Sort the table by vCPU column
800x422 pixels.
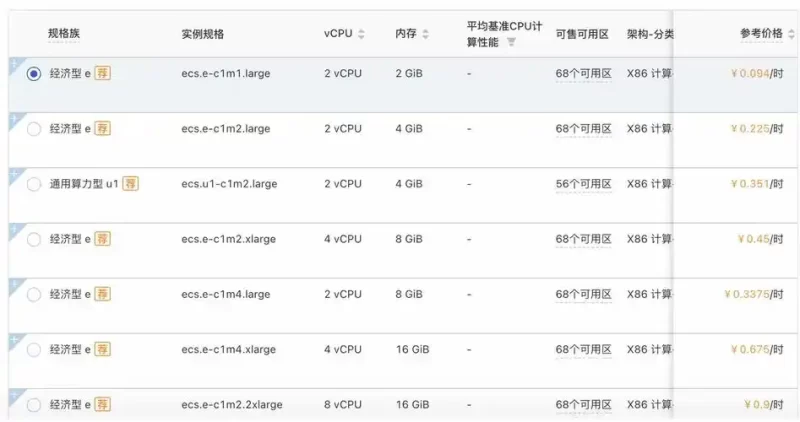point(361,34)
